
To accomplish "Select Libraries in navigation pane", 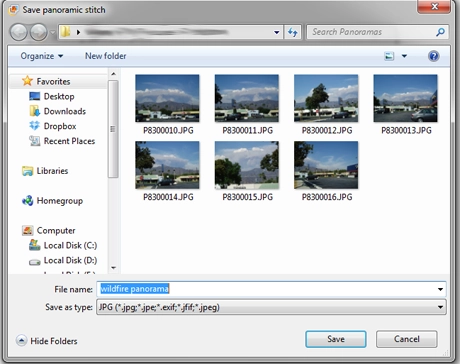I will [52, 171].
